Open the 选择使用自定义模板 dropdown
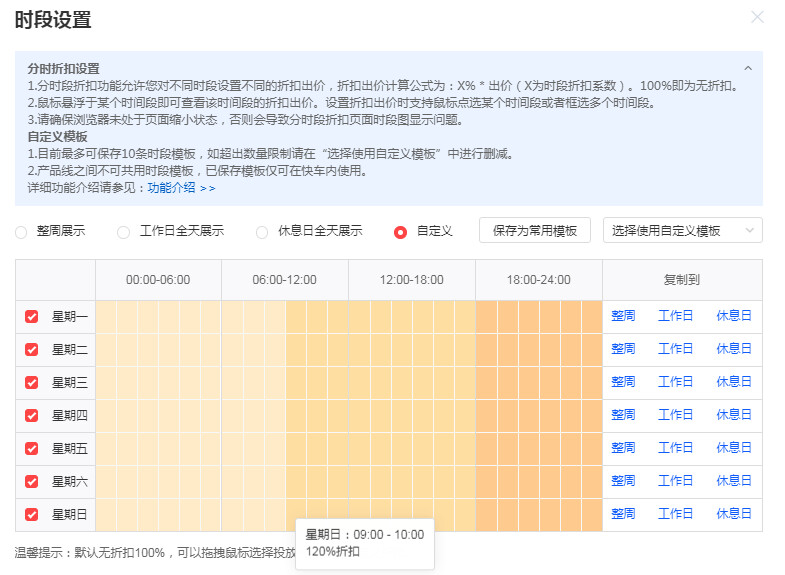Viewport: 785px width, 575px height. coord(682,230)
